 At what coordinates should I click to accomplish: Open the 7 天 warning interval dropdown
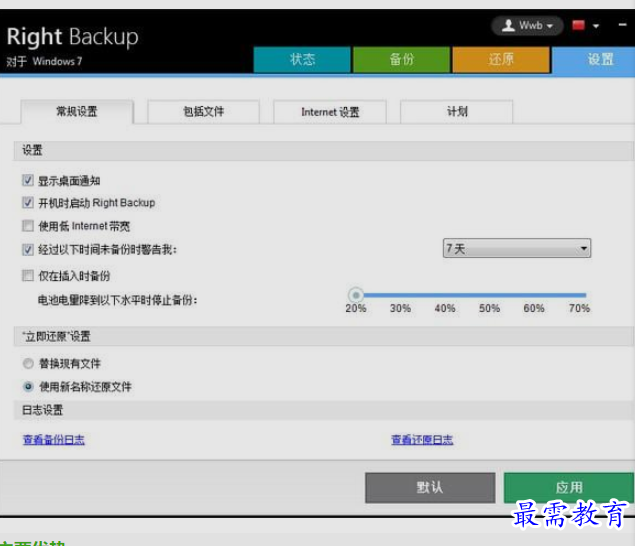point(517,248)
